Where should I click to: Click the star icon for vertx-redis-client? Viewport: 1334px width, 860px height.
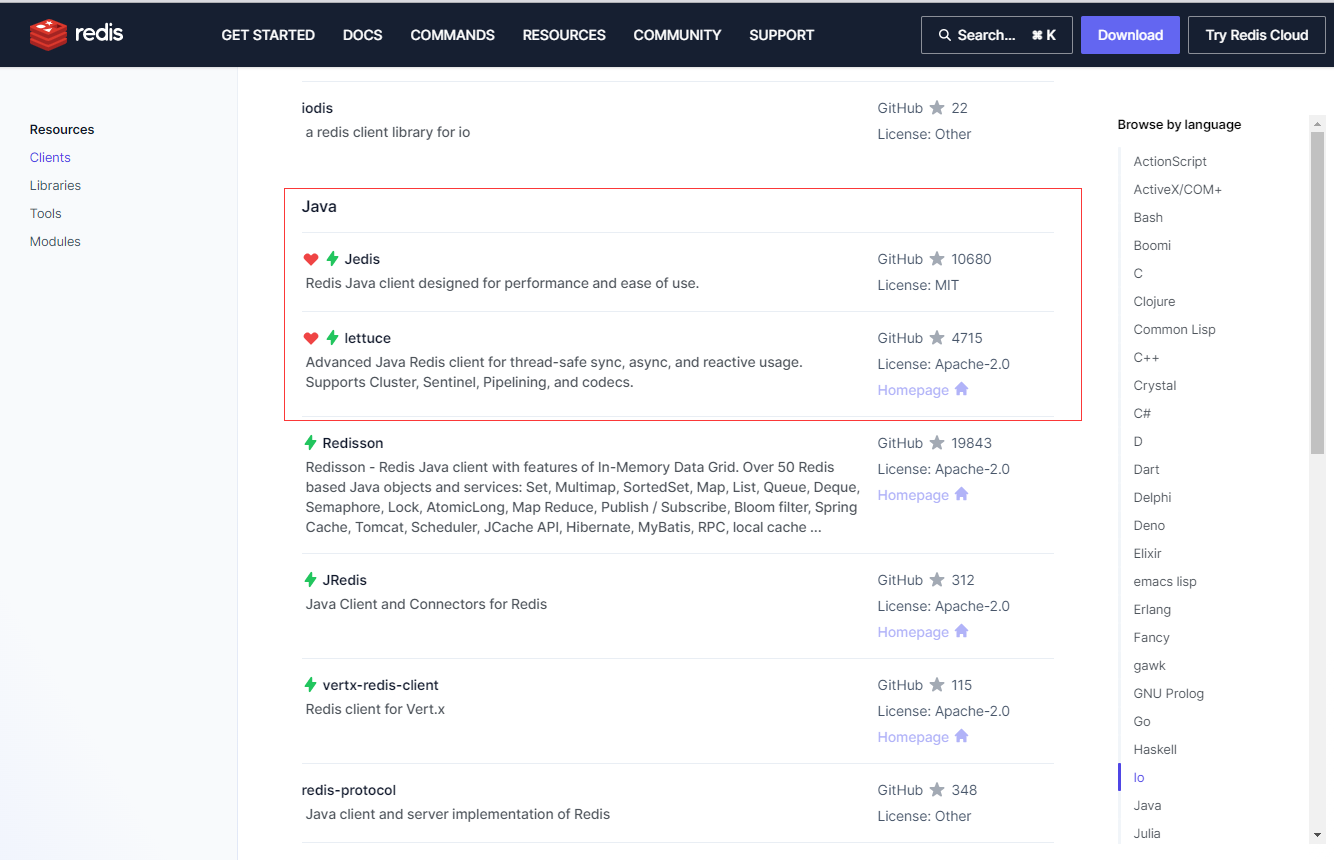[x=937, y=685]
